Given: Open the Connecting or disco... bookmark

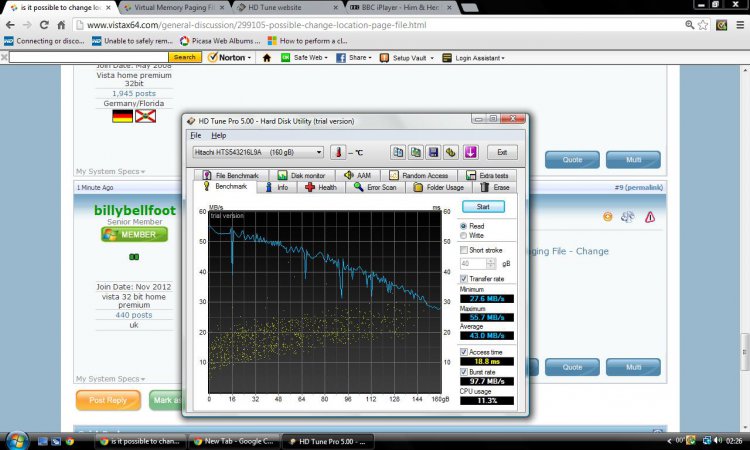Looking at the screenshot, I should pyautogui.click(x=44, y=41).
